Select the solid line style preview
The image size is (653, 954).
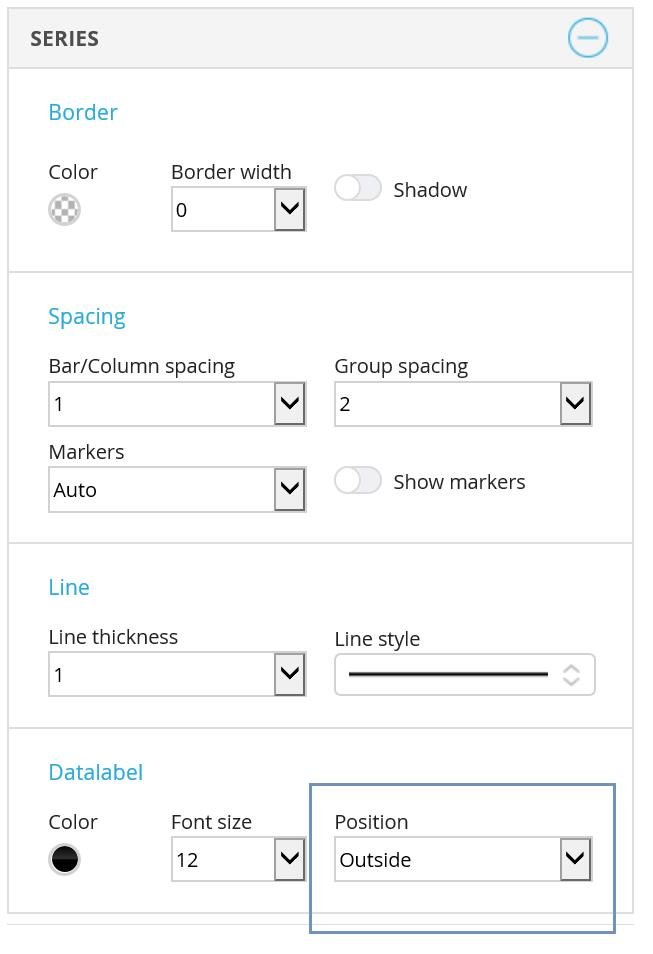(x=448, y=674)
